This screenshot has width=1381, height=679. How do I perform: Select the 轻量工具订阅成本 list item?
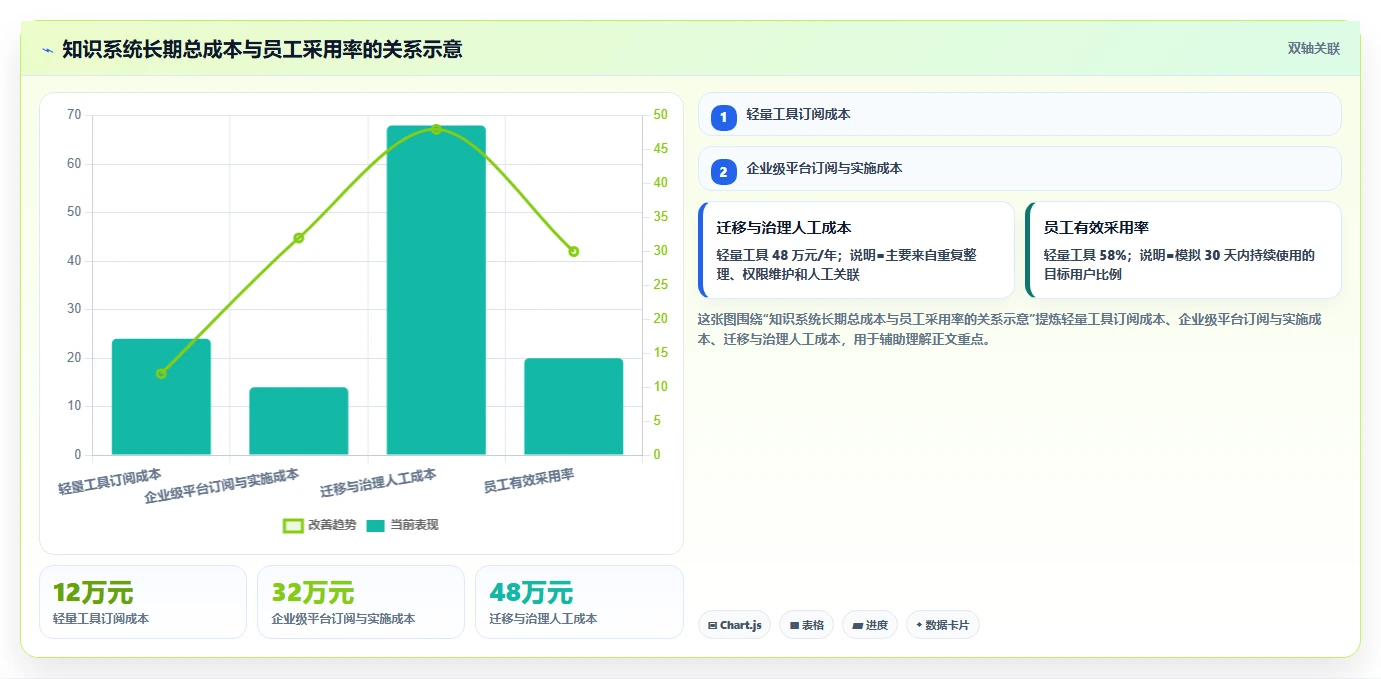[1019, 114]
